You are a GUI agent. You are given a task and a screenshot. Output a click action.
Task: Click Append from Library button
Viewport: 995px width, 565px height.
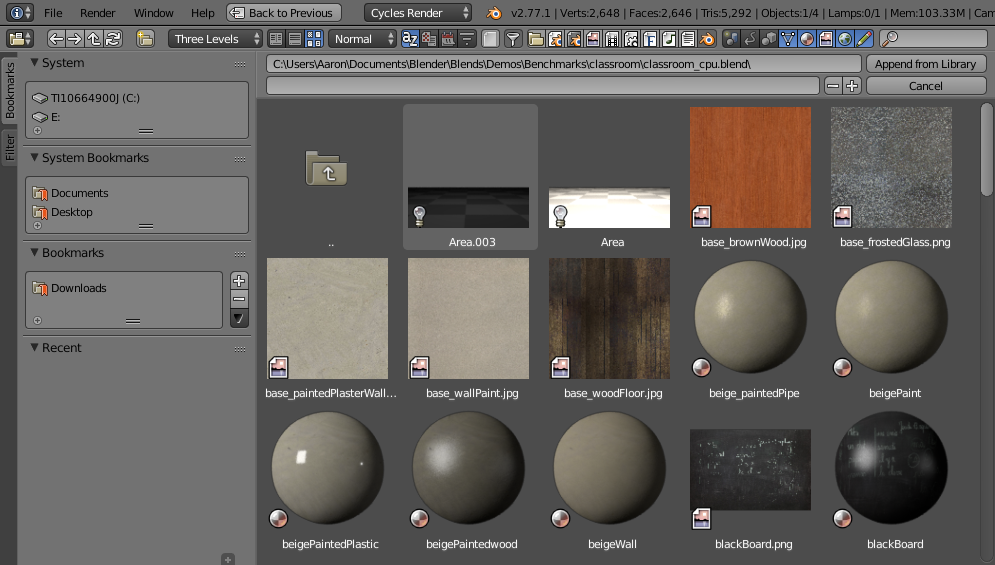point(925,64)
